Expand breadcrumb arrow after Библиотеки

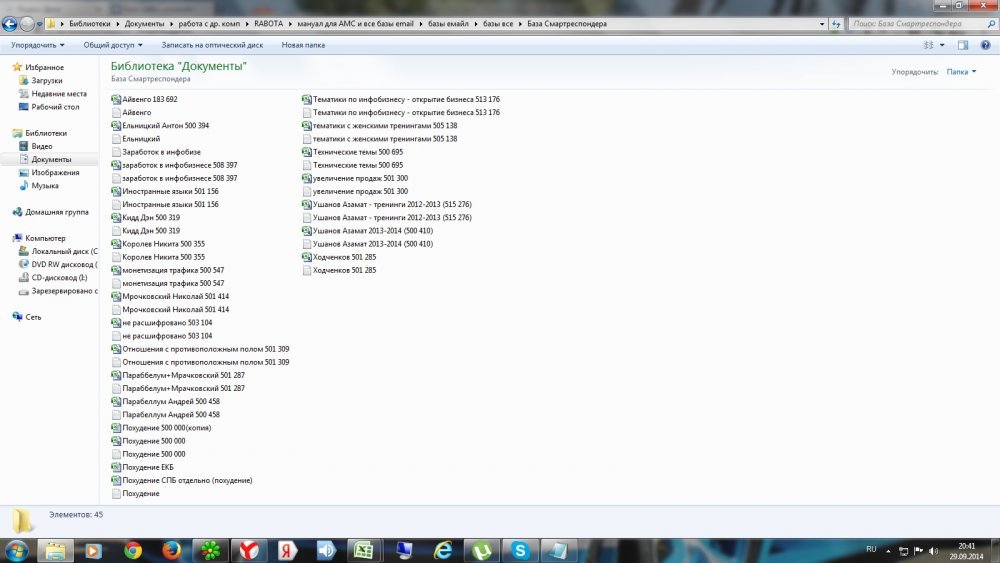click(x=118, y=24)
